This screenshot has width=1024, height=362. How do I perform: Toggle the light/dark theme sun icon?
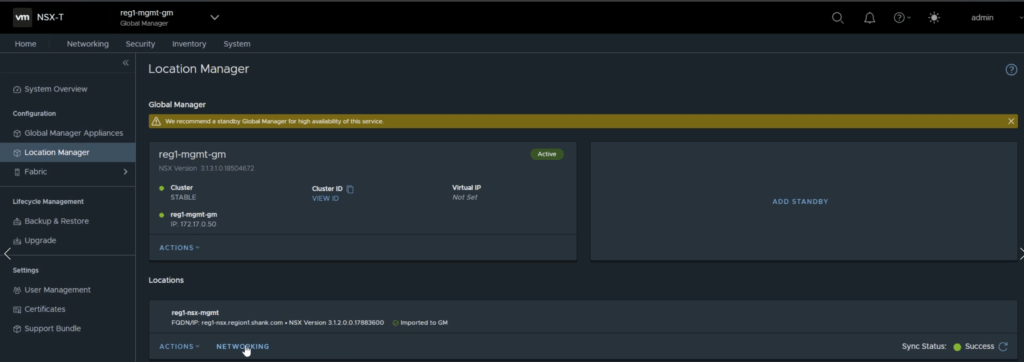934,18
